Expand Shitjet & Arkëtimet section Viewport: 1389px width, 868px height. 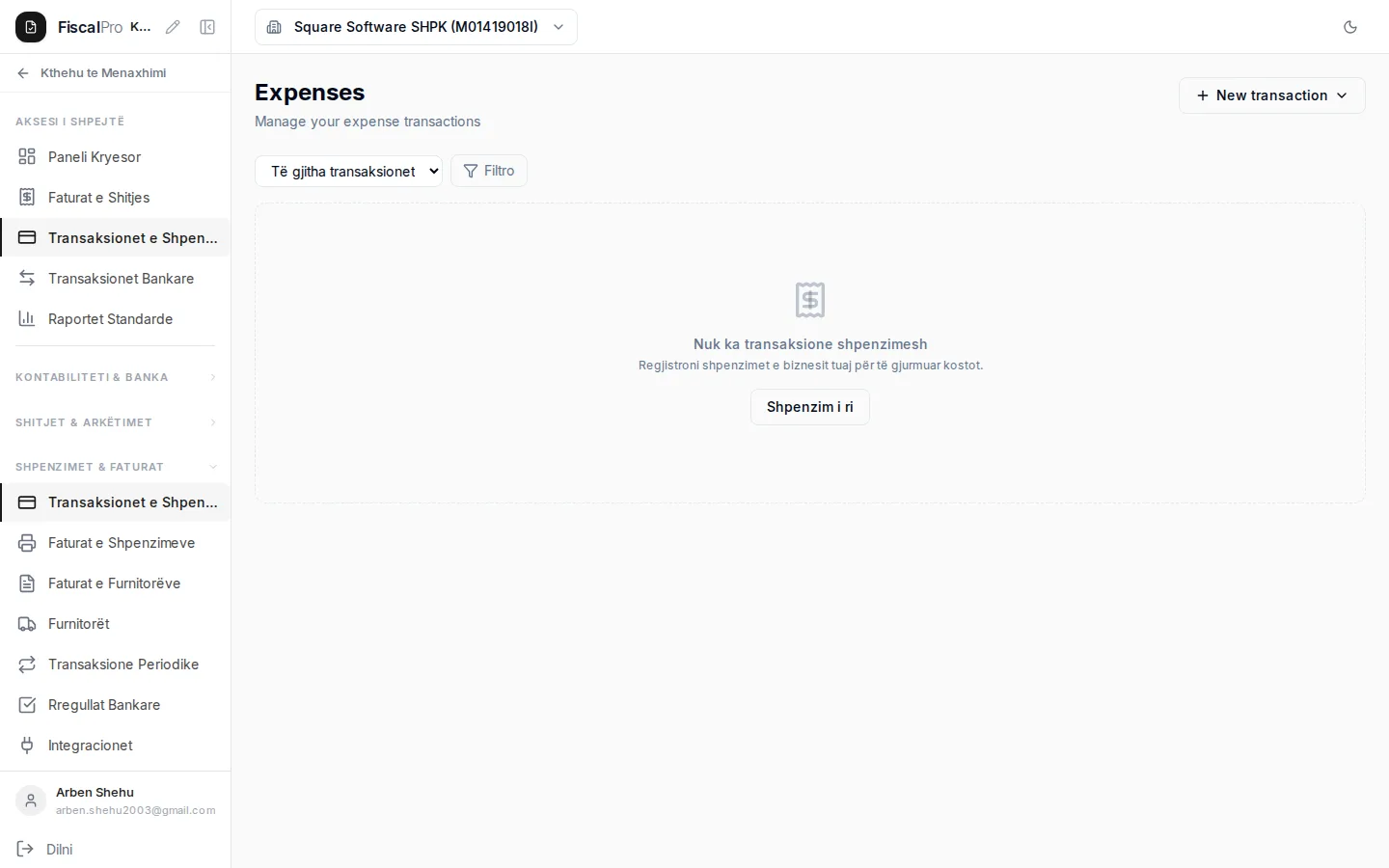point(115,422)
